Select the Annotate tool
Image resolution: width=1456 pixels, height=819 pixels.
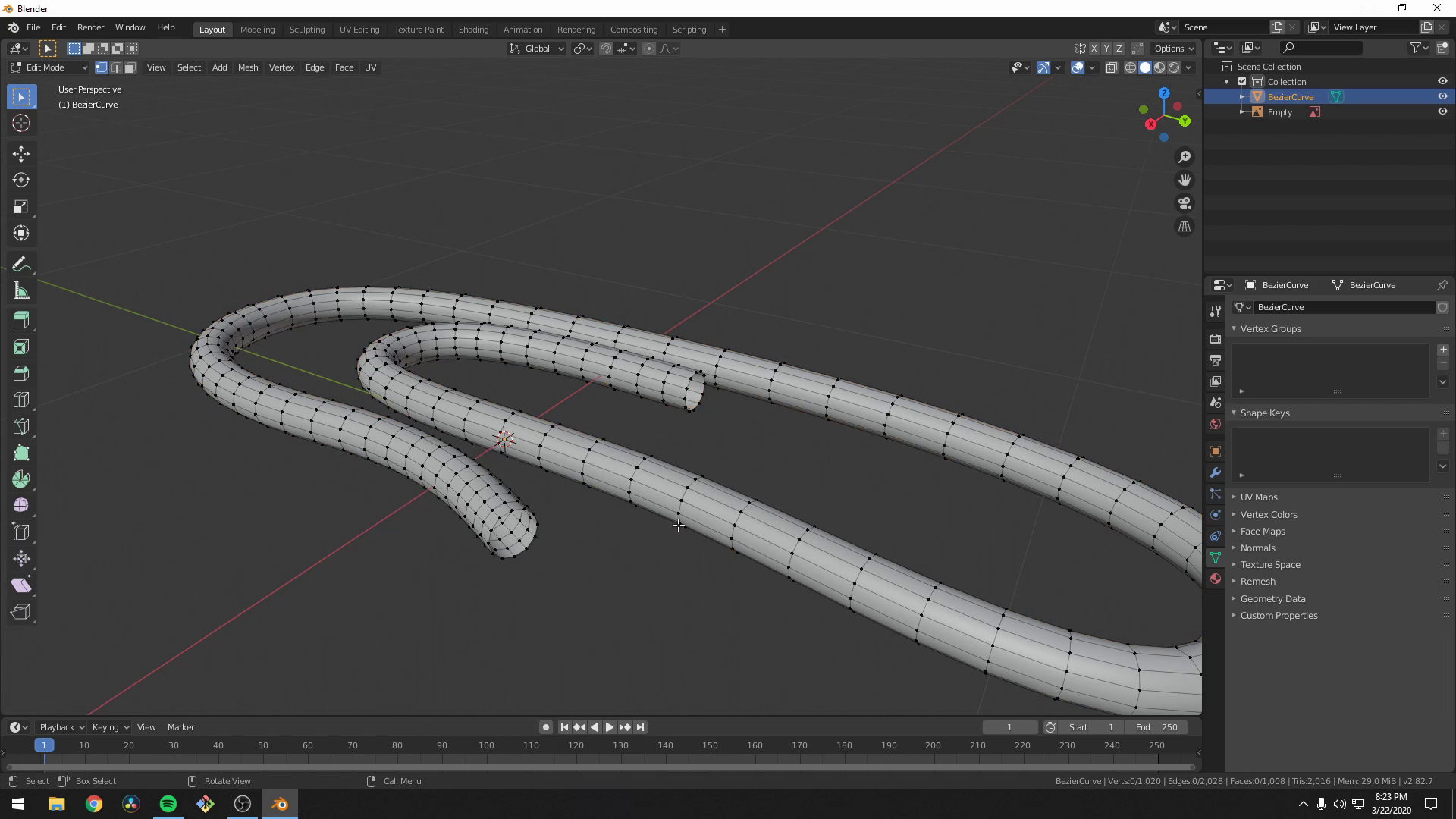click(x=21, y=263)
